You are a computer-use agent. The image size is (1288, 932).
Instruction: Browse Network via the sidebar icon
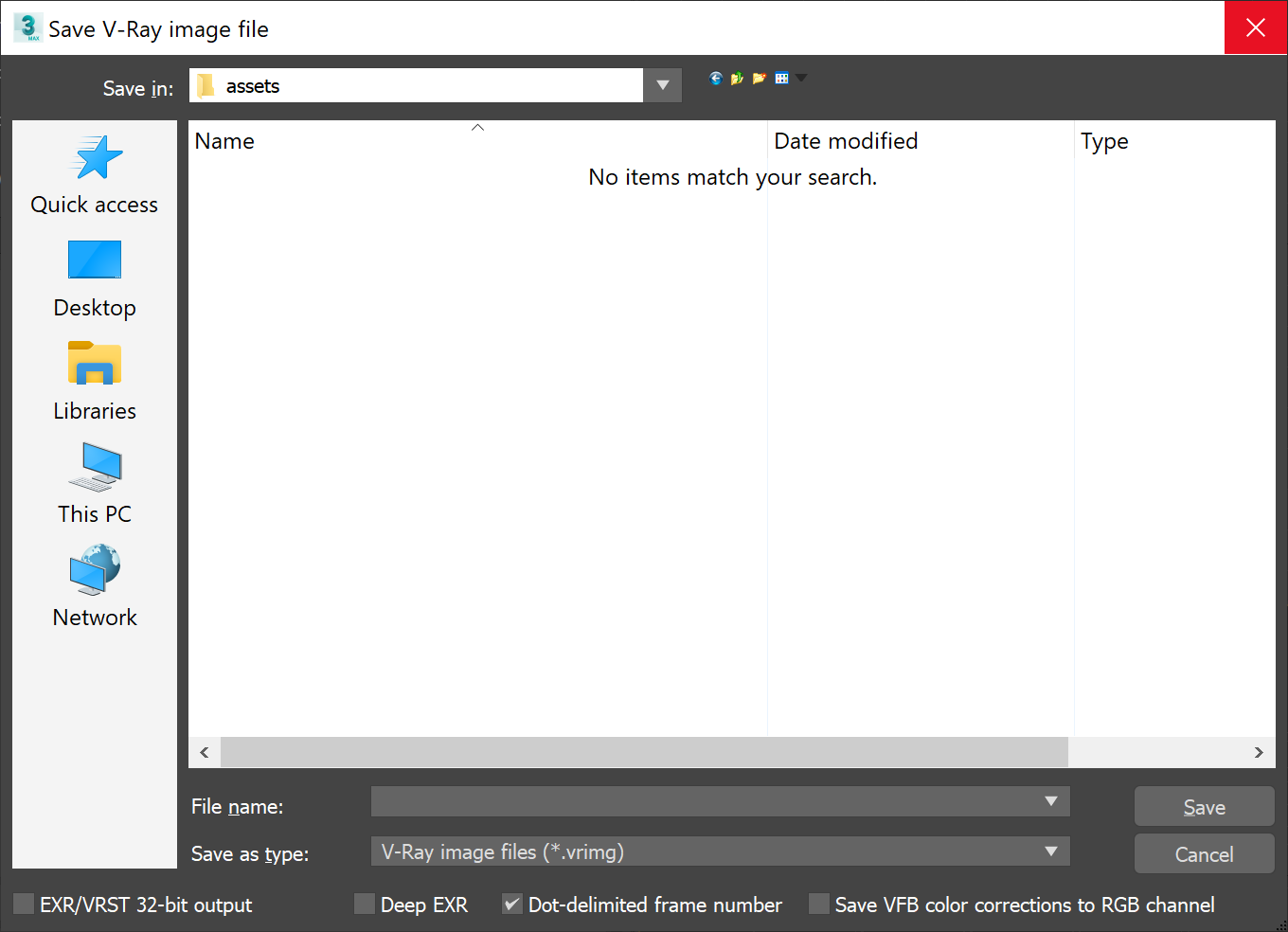point(94,587)
